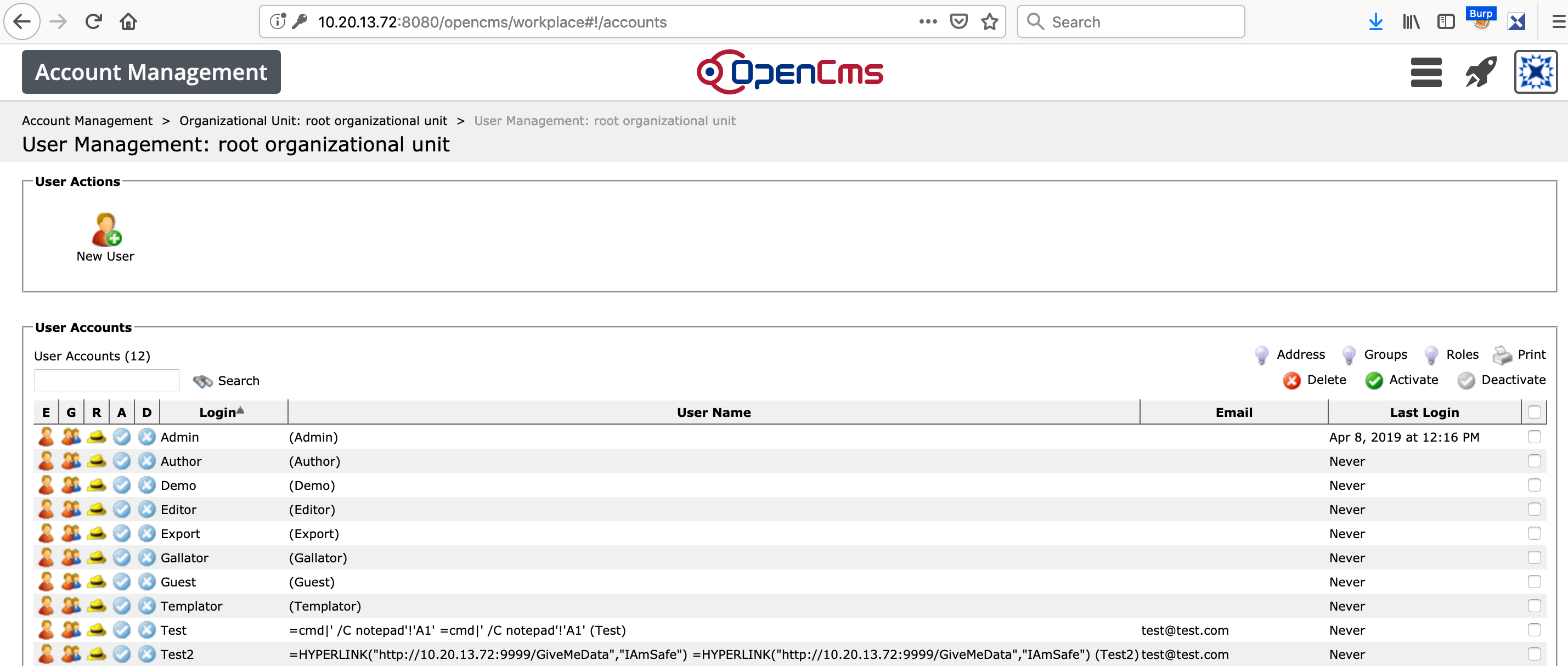Check the Test2 row checkbox
The image size is (1568, 666).
click(1534, 654)
